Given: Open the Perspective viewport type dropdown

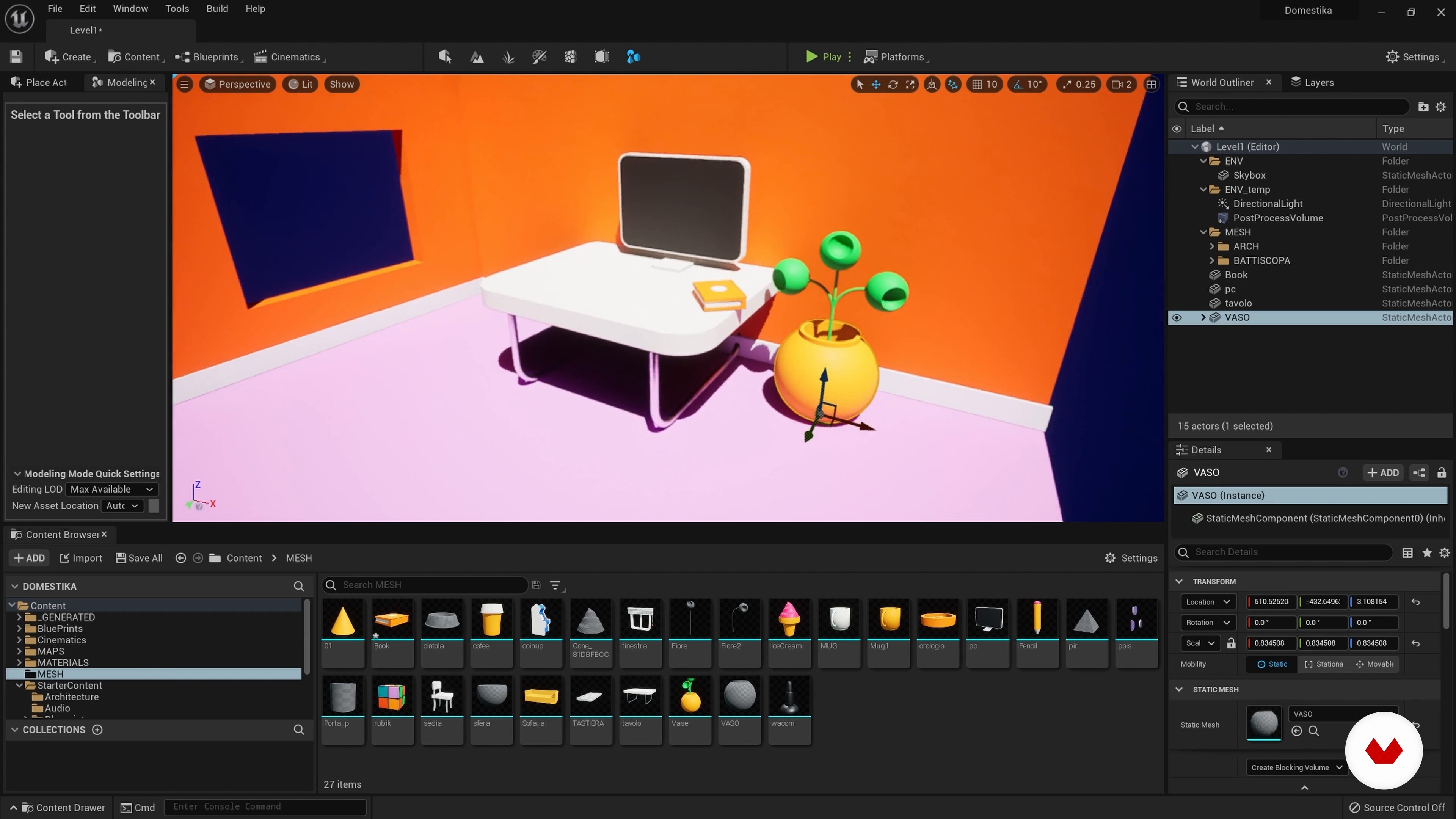Looking at the screenshot, I should click(238, 84).
